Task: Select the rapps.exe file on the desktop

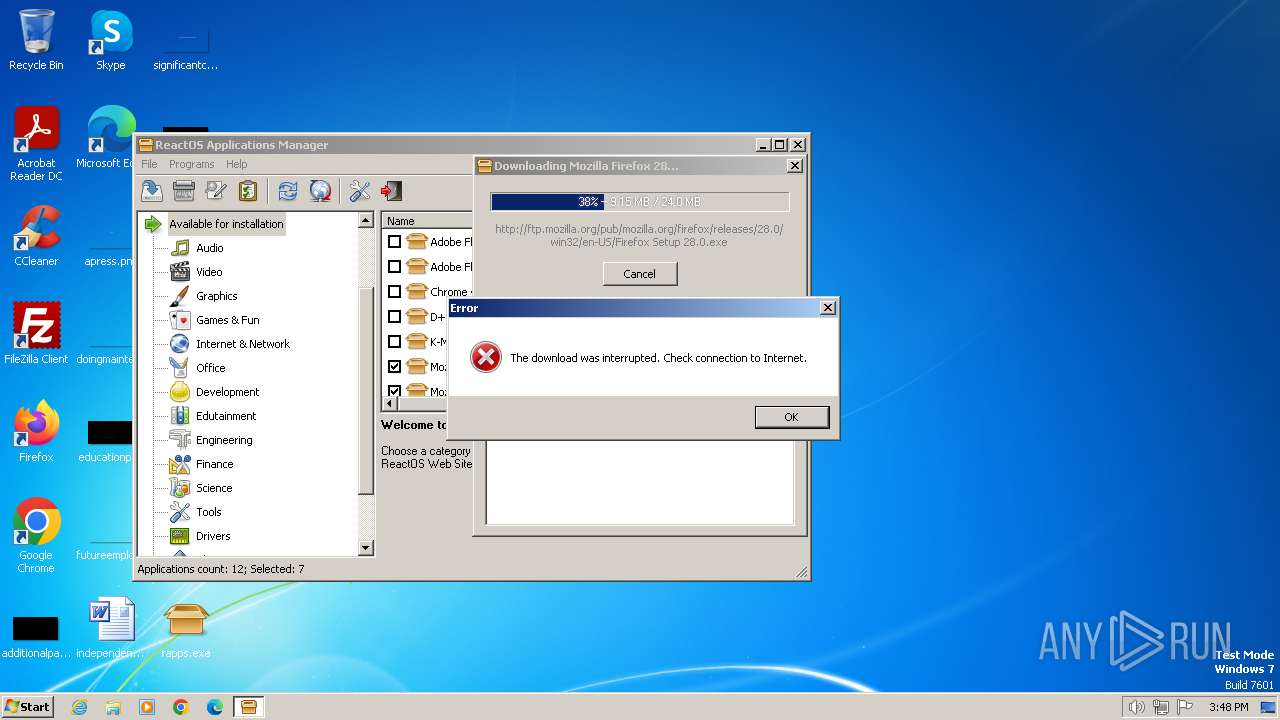Action: tap(186, 630)
